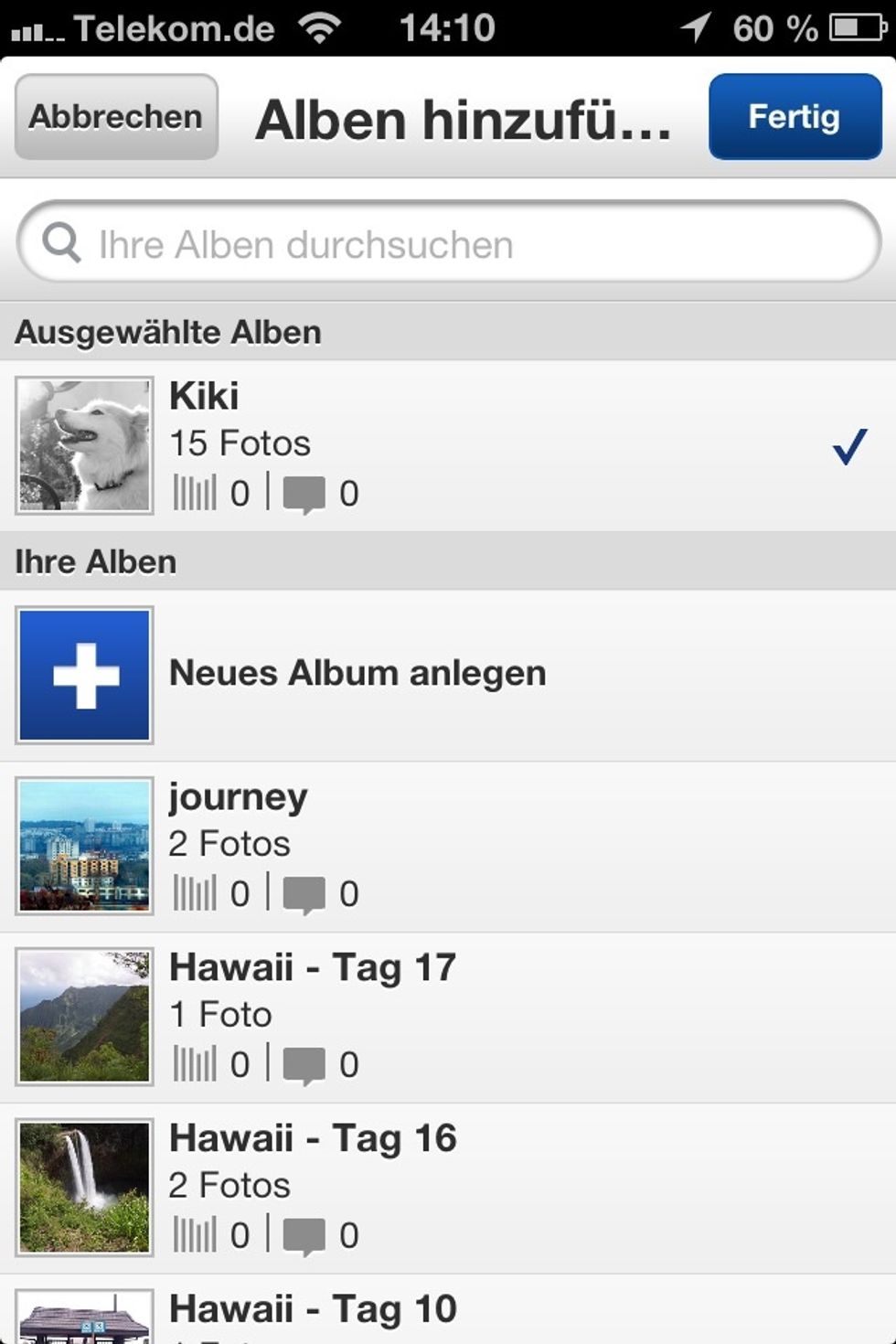The image size is (896, 1344).
Task: Tap the views bar icon under journey
Action: pyautogui.click(x=195, y=894)
